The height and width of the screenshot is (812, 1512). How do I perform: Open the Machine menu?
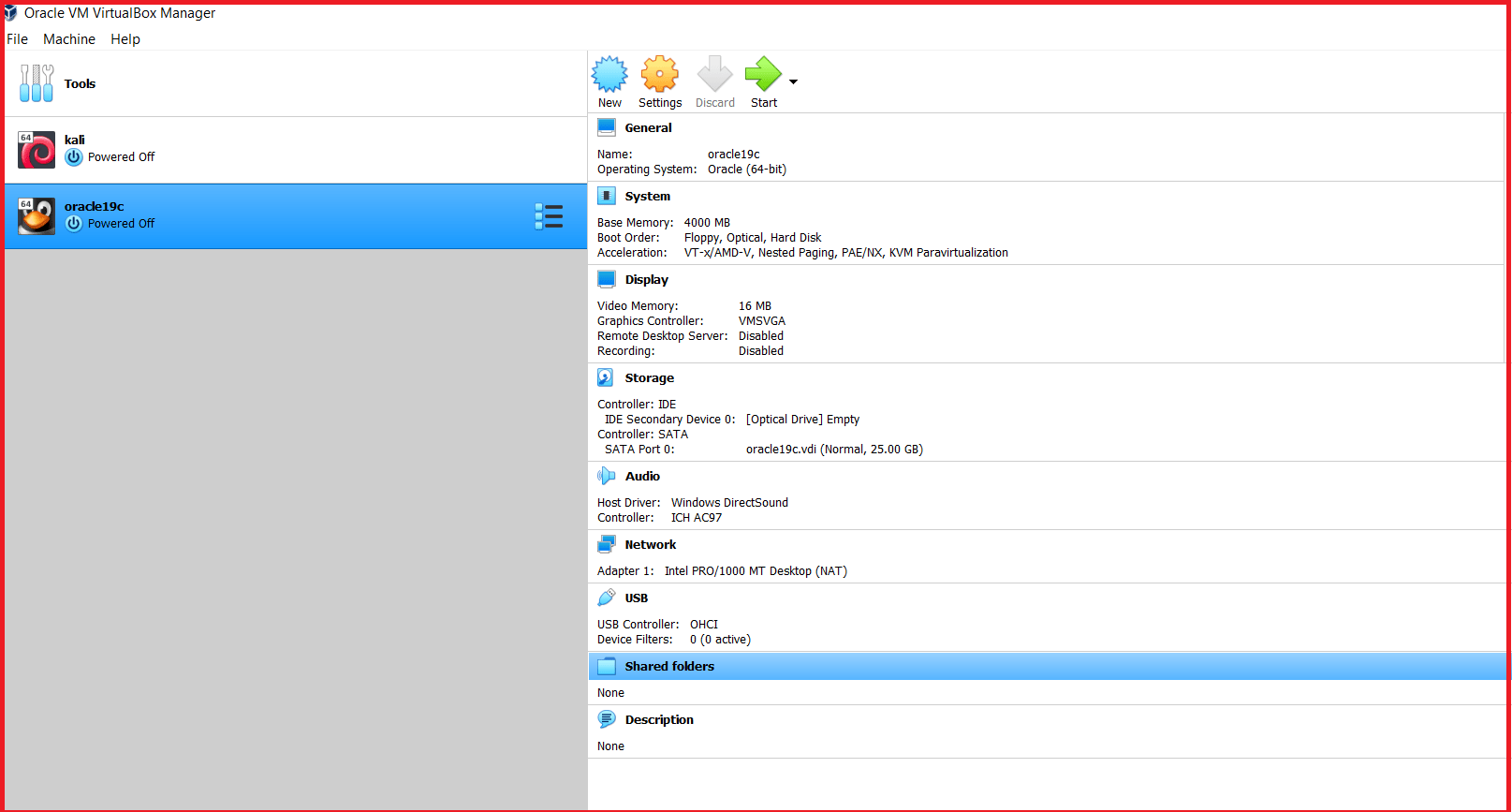[69, 39]
